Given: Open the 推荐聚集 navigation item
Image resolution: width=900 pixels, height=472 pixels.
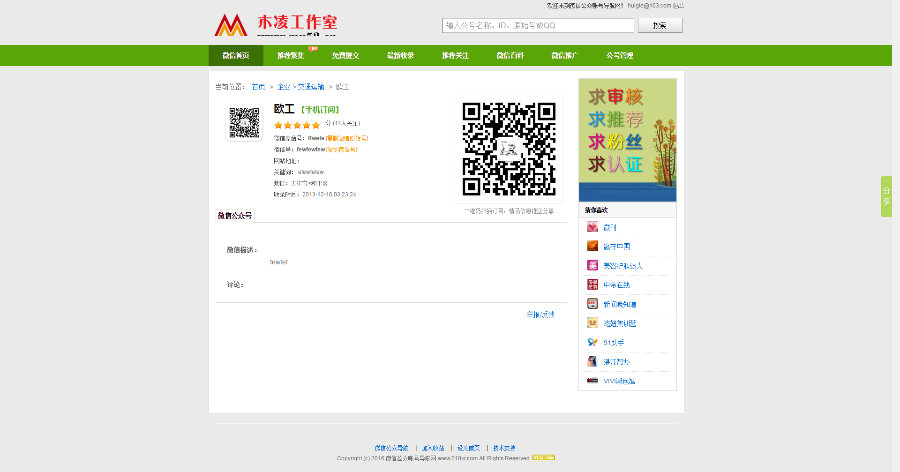Looking at the screenshot, I should click(x=290, y=56).
